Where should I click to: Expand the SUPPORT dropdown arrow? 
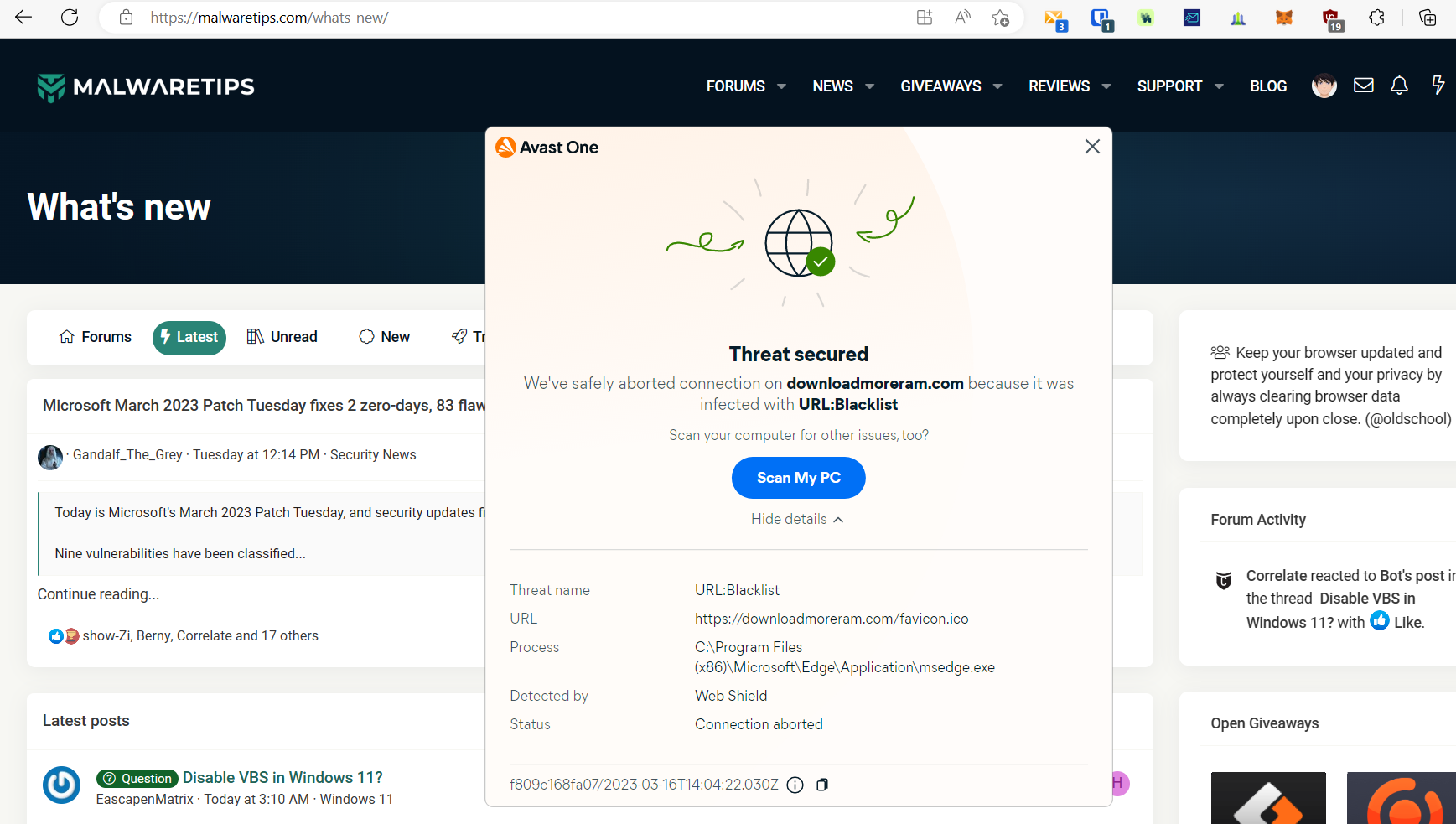click(1219, 86)
